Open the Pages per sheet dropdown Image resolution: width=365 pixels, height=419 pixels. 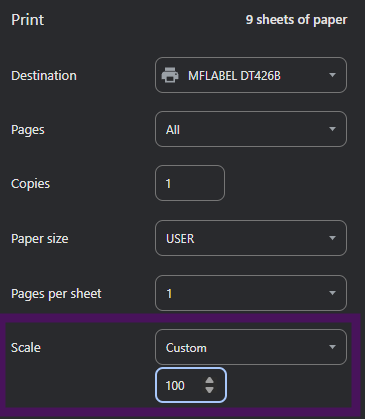pyautogui.click(x=251, y=293)
